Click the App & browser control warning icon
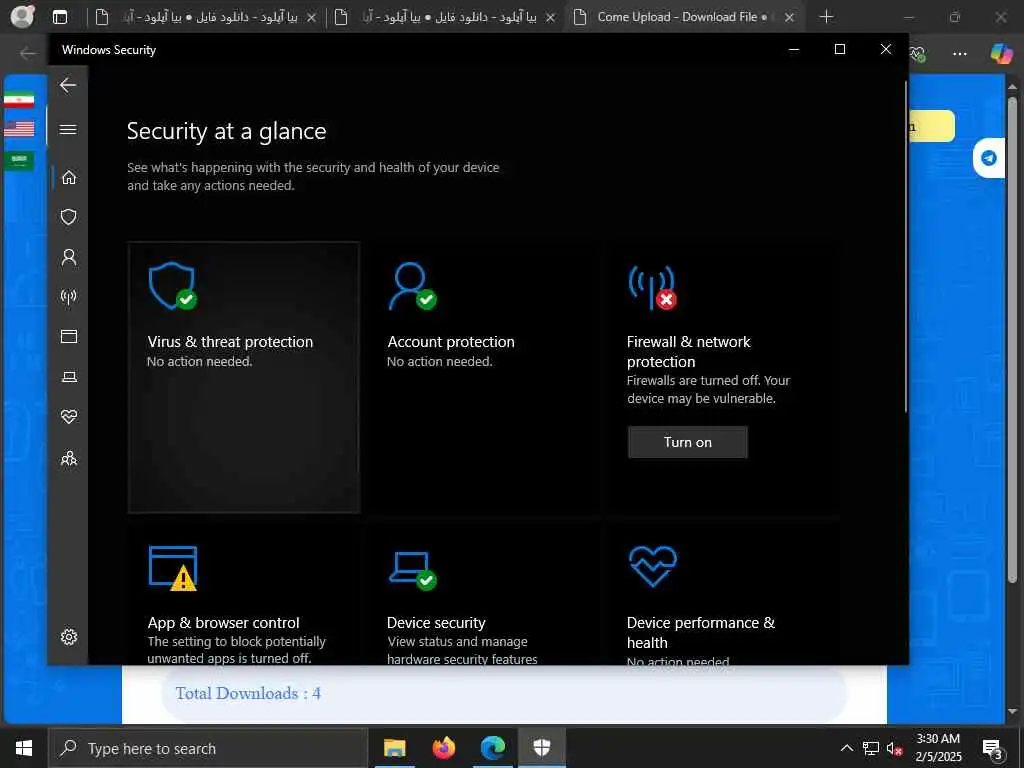1024x768 pixels. [173, 568]
